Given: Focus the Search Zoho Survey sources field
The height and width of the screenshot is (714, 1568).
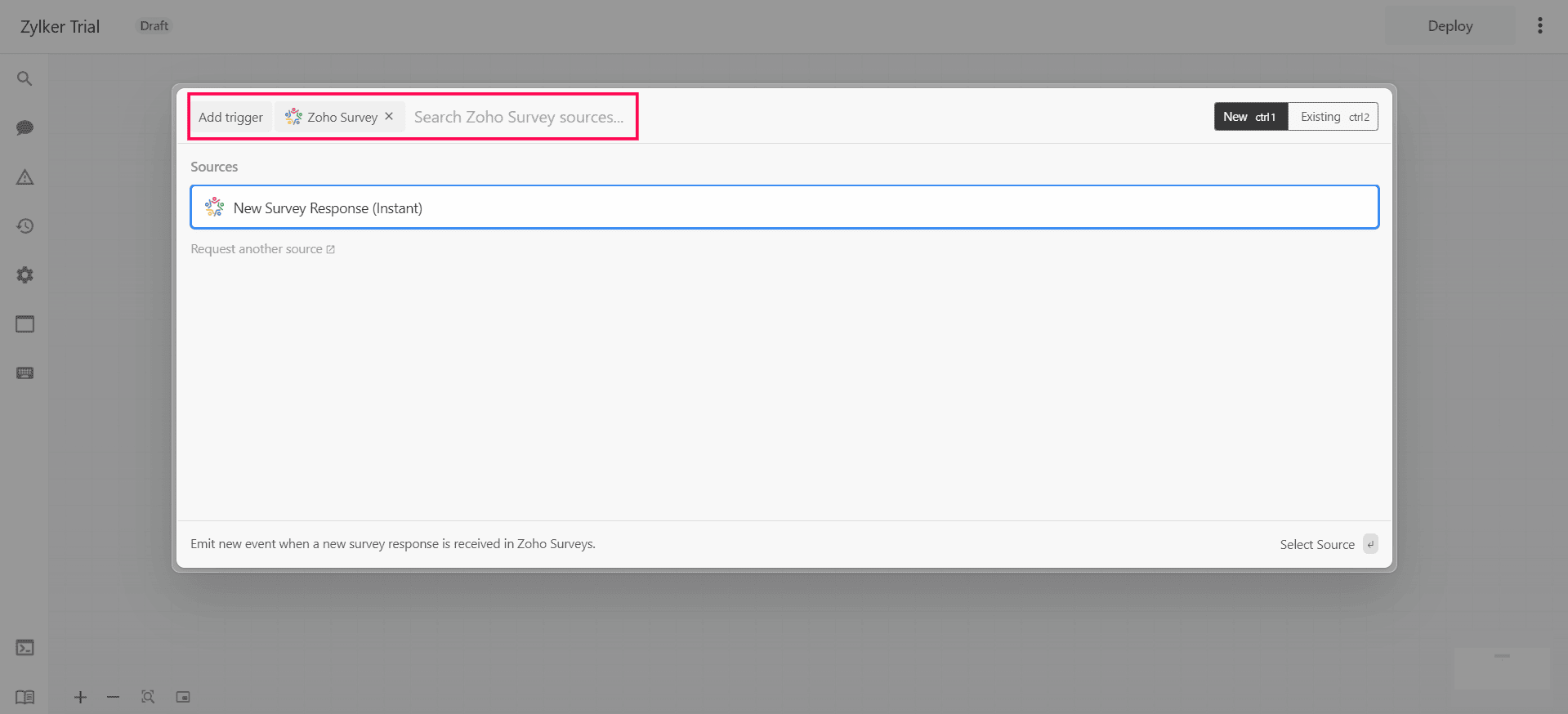Looking at the screenshot, I should click(x=519, y=117).
